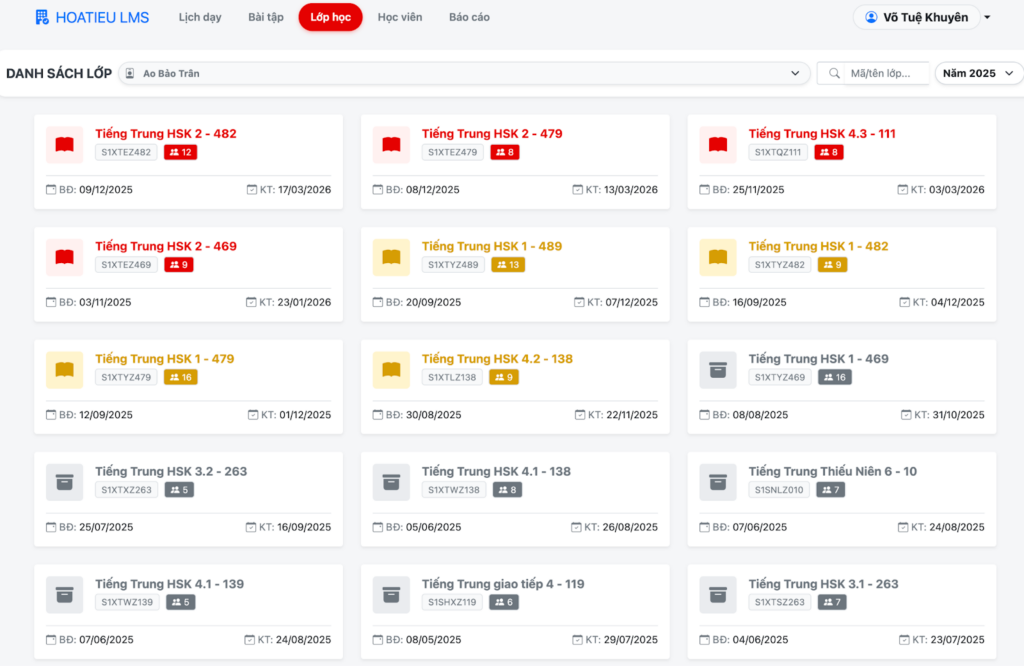The width and height of the screenshot is (1024, 666).
Task: Switch to the Báo cáo tab
Action: coord(469,17)
